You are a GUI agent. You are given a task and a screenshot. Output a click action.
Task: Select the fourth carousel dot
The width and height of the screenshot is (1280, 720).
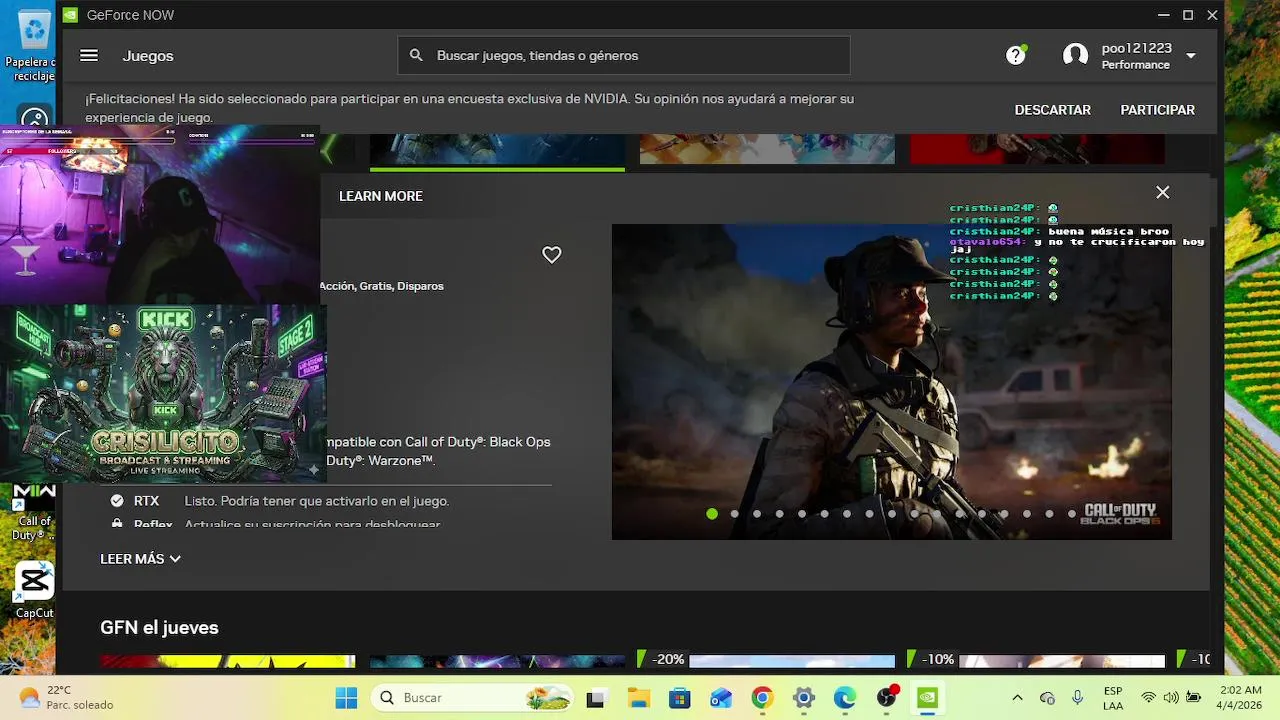pyautogui.click(x=779, y=514)
